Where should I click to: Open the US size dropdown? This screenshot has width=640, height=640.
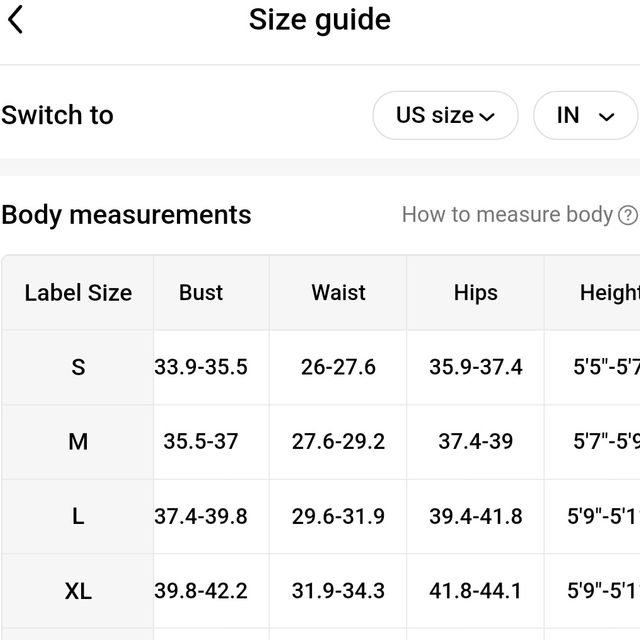[445, 116]
